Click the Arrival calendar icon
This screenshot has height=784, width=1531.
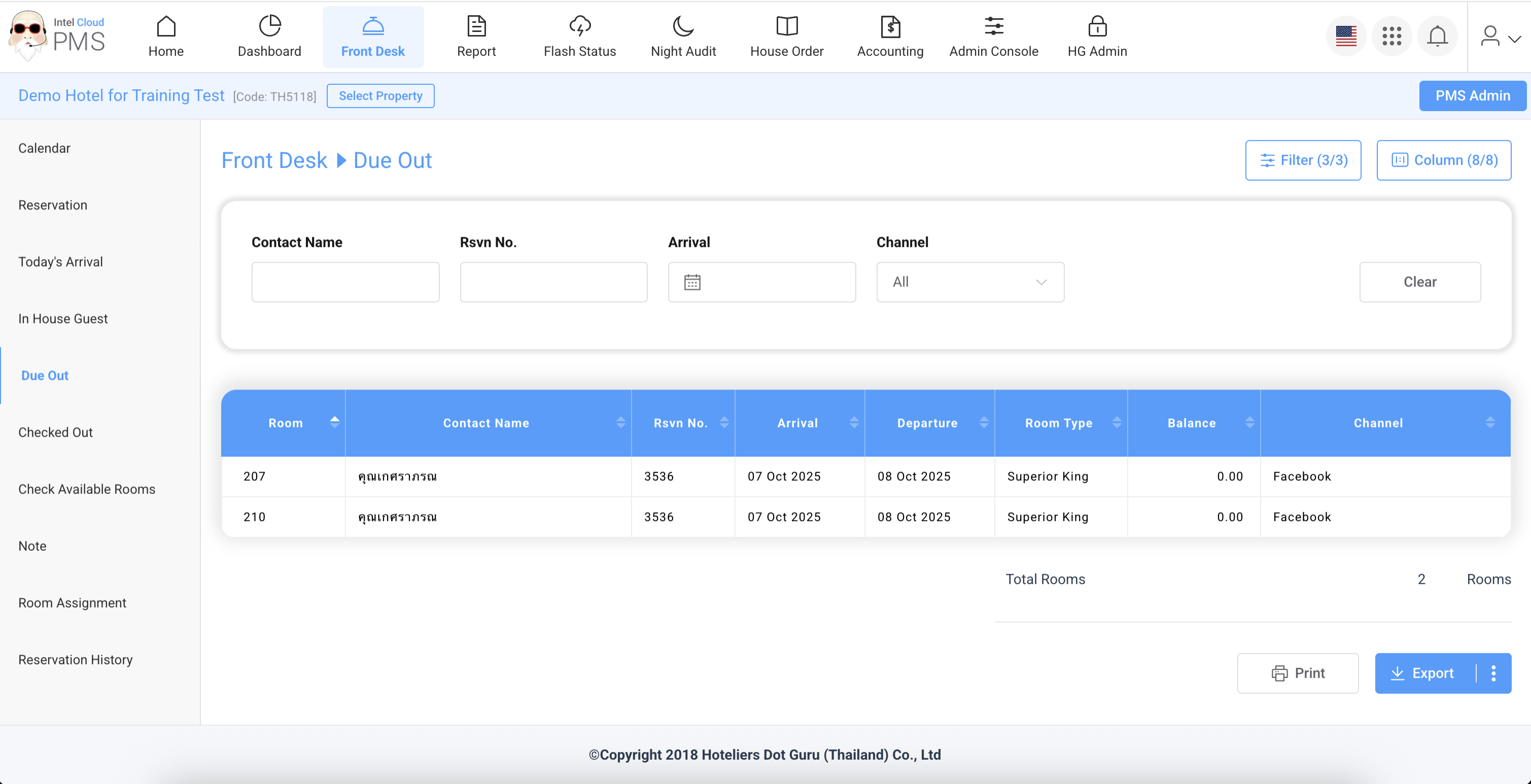(x=692, y=282)
